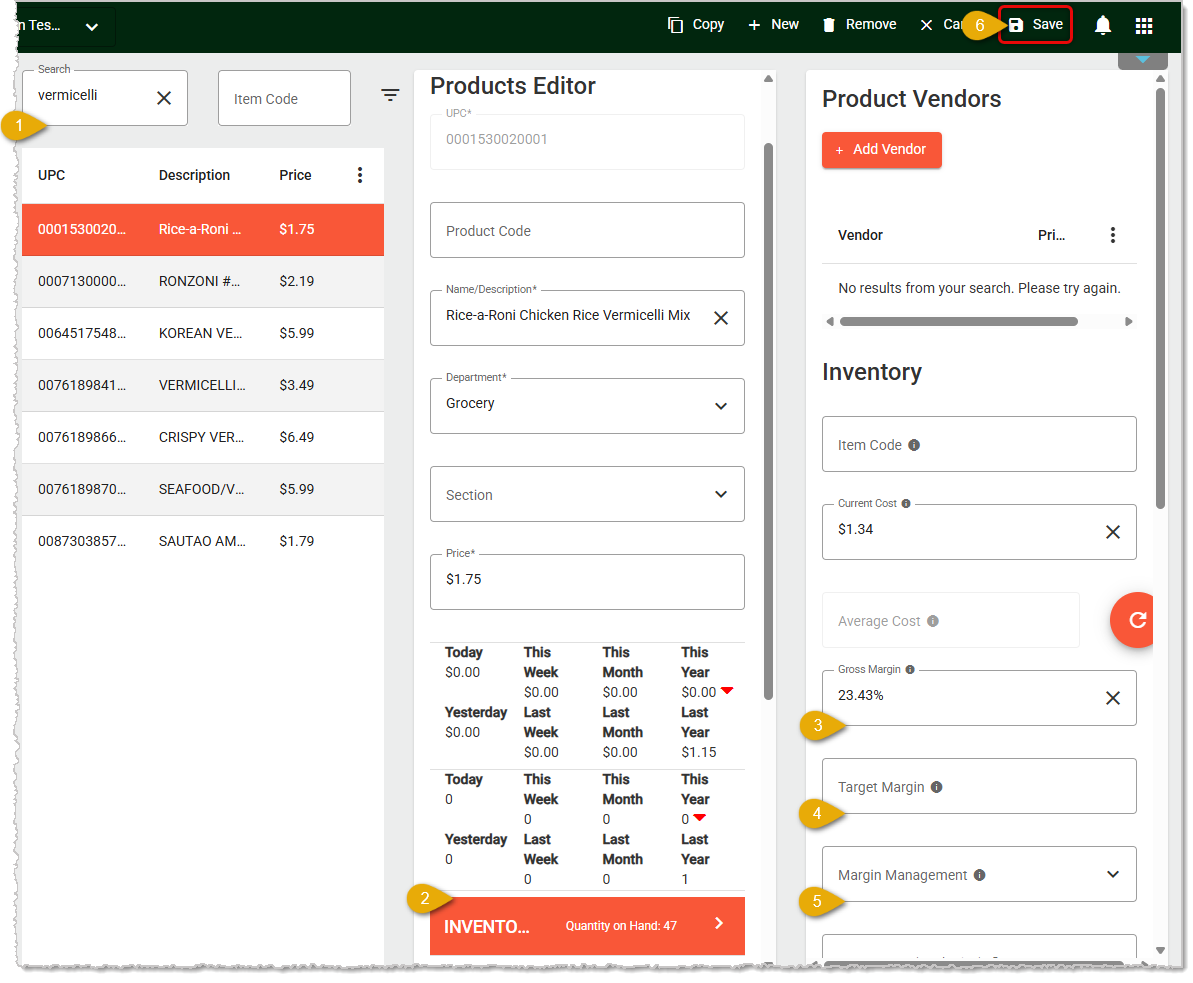Select the SAUTAO AM... product row

point(202,542)
